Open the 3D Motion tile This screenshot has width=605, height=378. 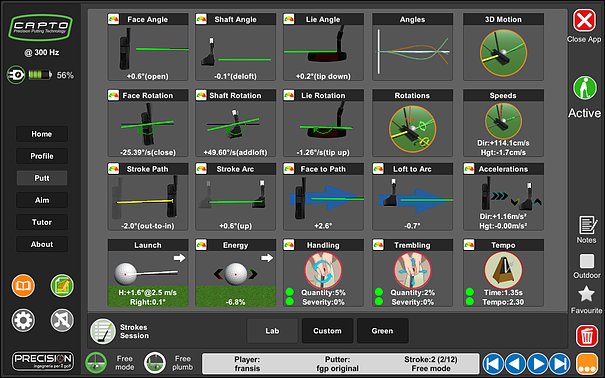coord(503,47)
